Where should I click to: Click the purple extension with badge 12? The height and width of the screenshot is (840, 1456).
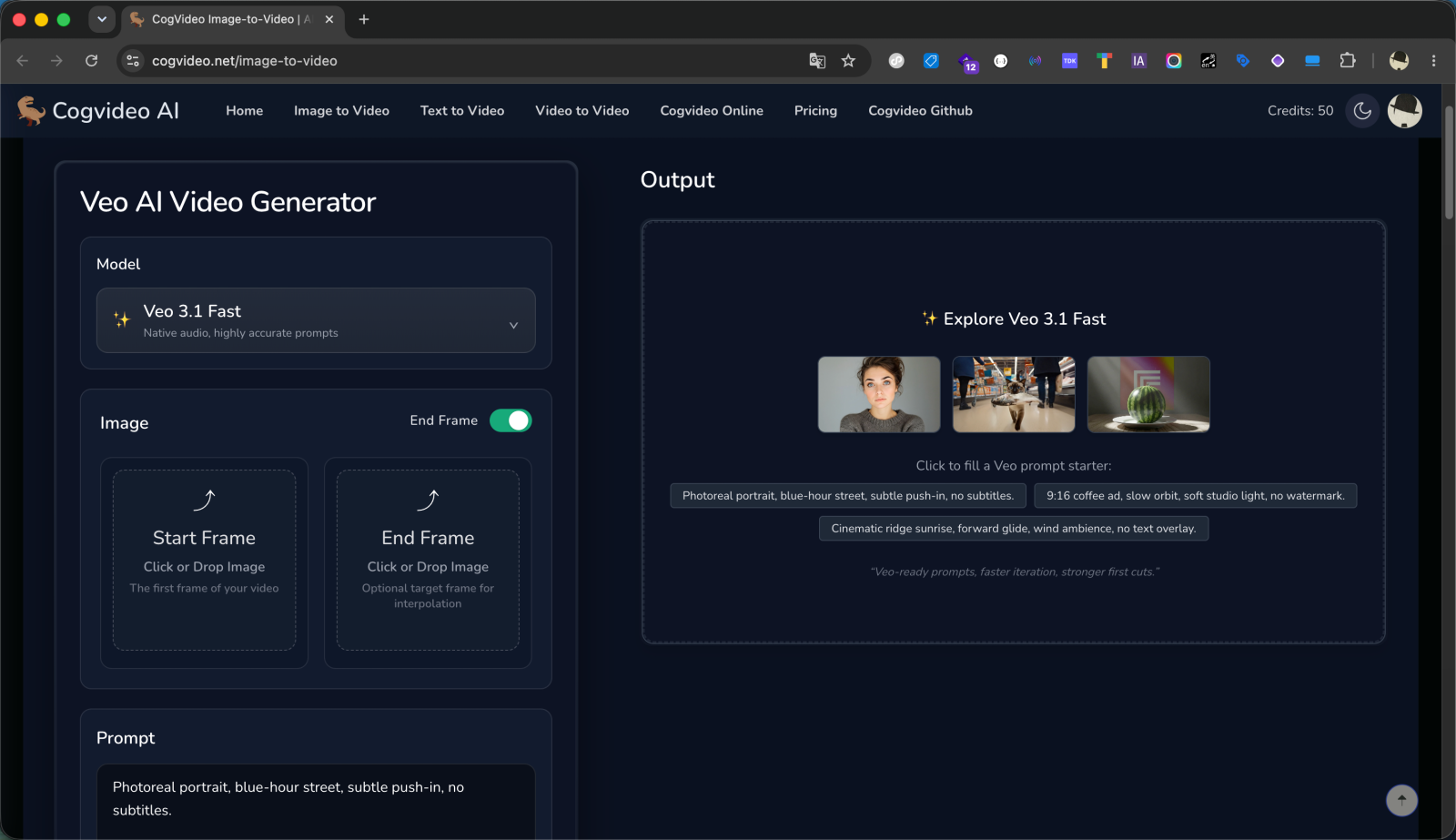[x=967, y=62]
